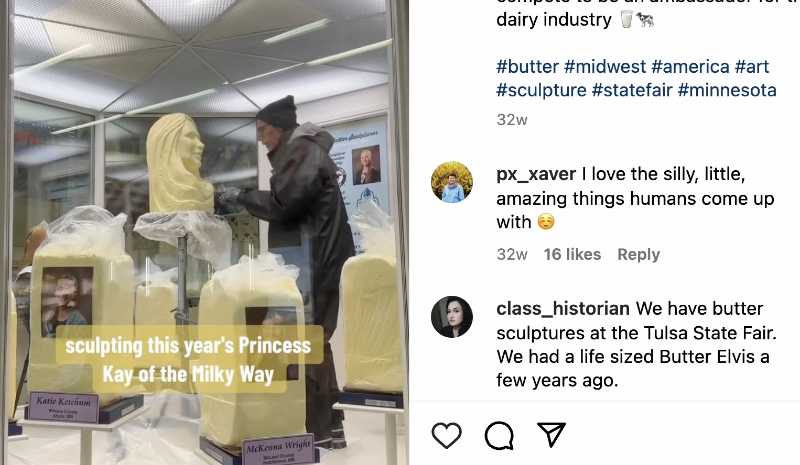Viewport: 800px width, 465px height.
Task: Open px_xaver profile avatar
Action: 452,182
